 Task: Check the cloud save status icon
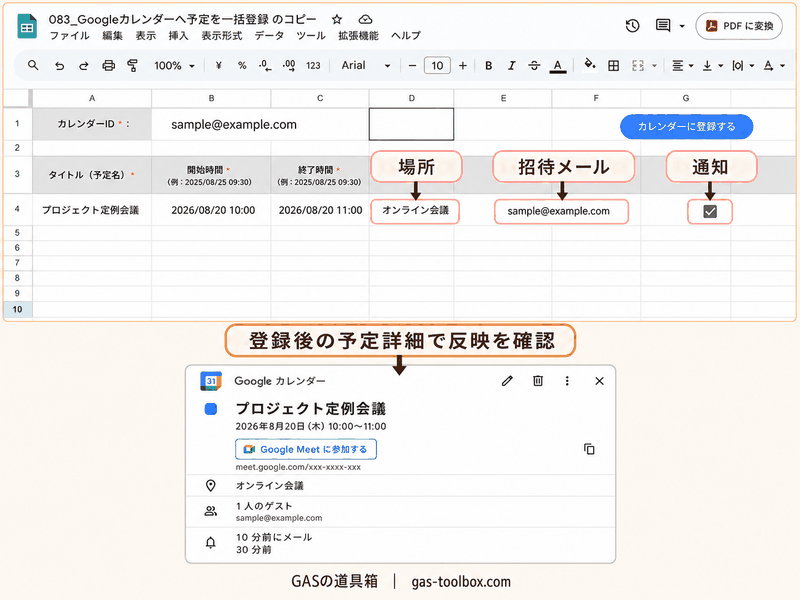[x=365, y=19]
